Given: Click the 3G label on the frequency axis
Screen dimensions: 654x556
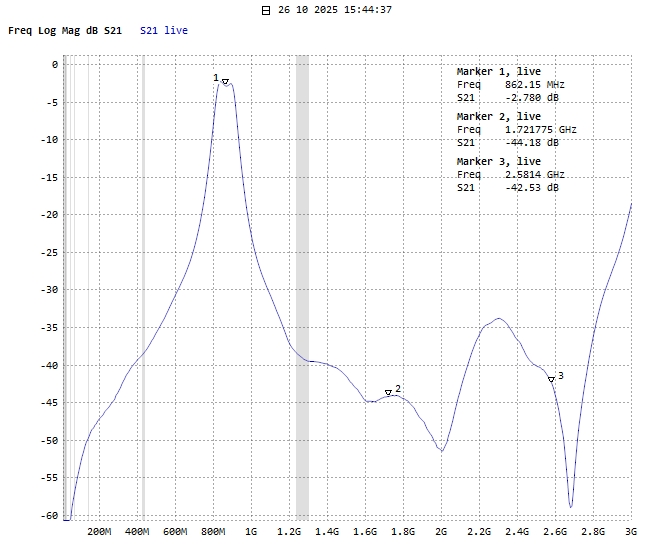Looking at the screenshot, I should pyautogui.click(x=630, y=532).
